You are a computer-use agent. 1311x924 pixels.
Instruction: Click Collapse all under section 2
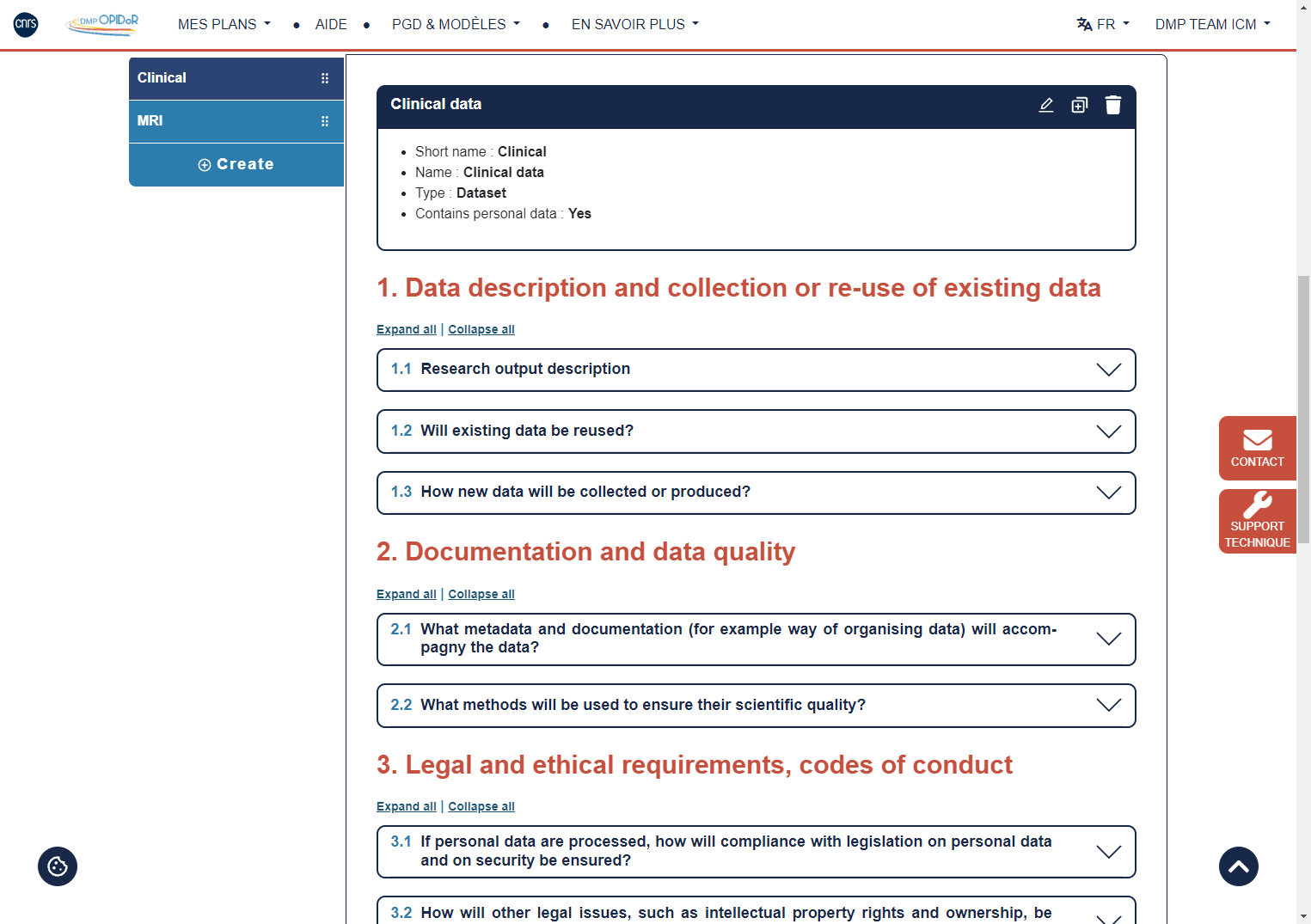click(481, 594)
